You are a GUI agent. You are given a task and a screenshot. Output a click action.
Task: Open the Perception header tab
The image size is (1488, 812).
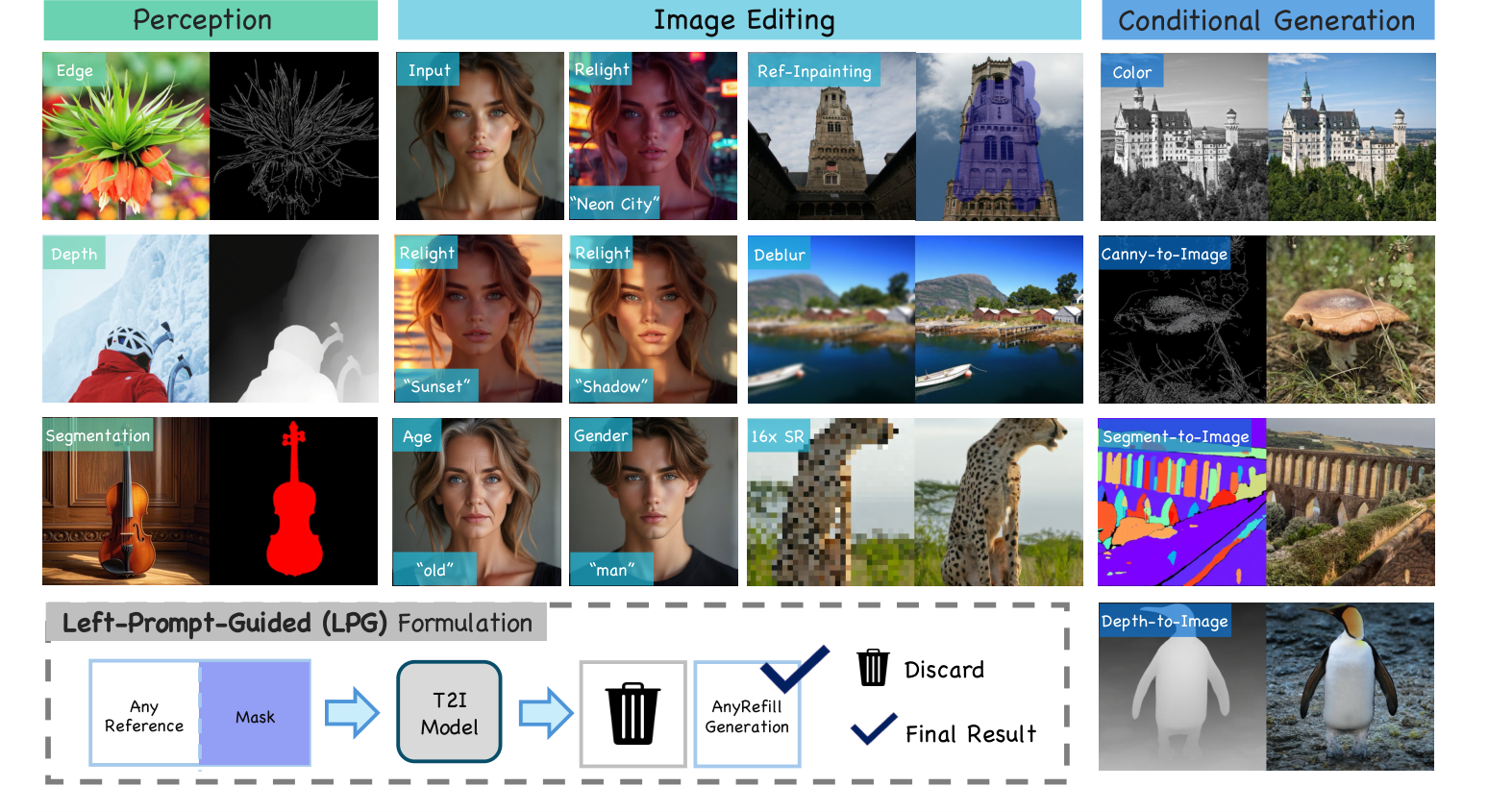click(210, 20)
